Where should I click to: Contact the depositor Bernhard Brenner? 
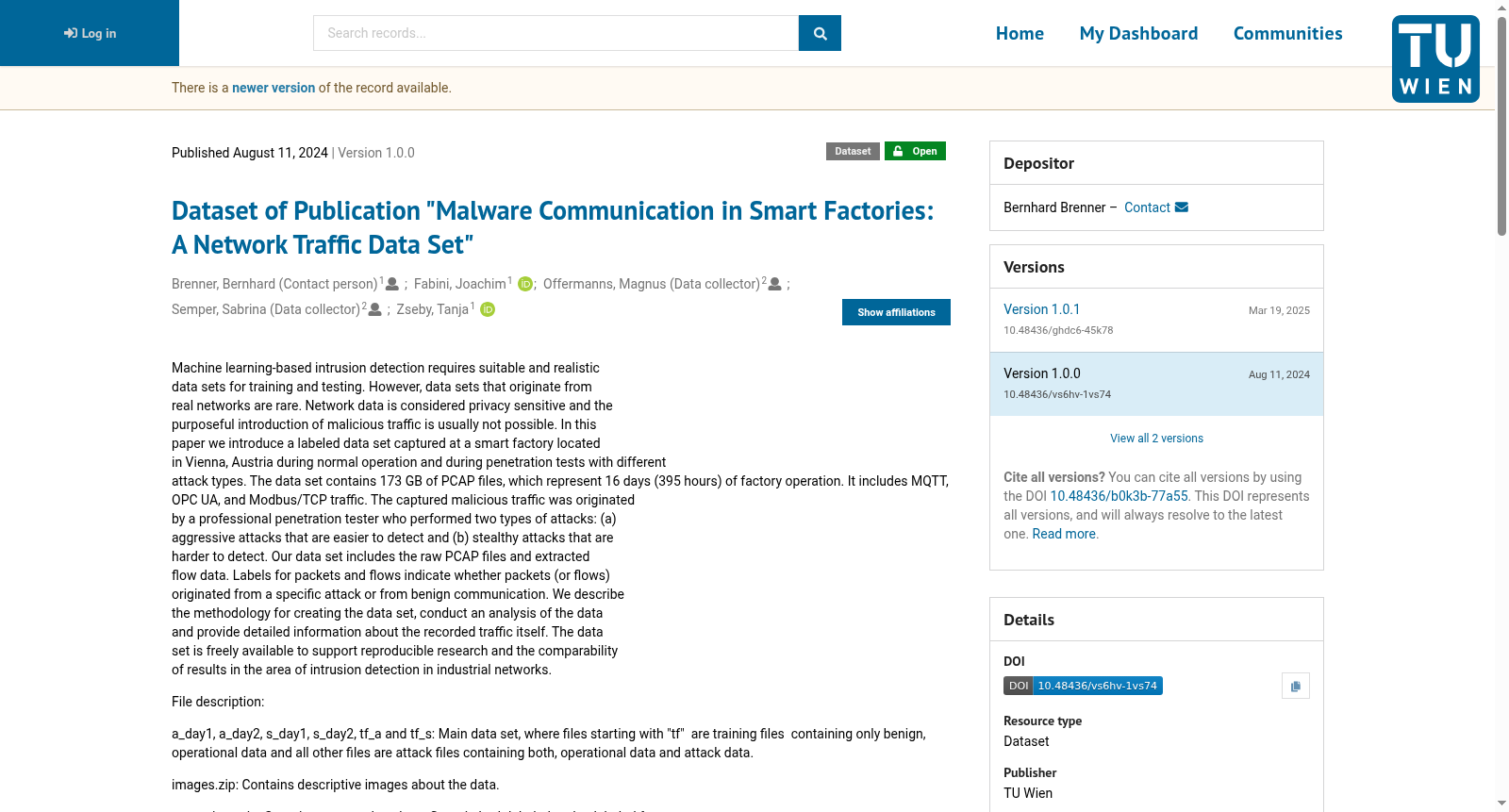click(x=1155, y=207)
